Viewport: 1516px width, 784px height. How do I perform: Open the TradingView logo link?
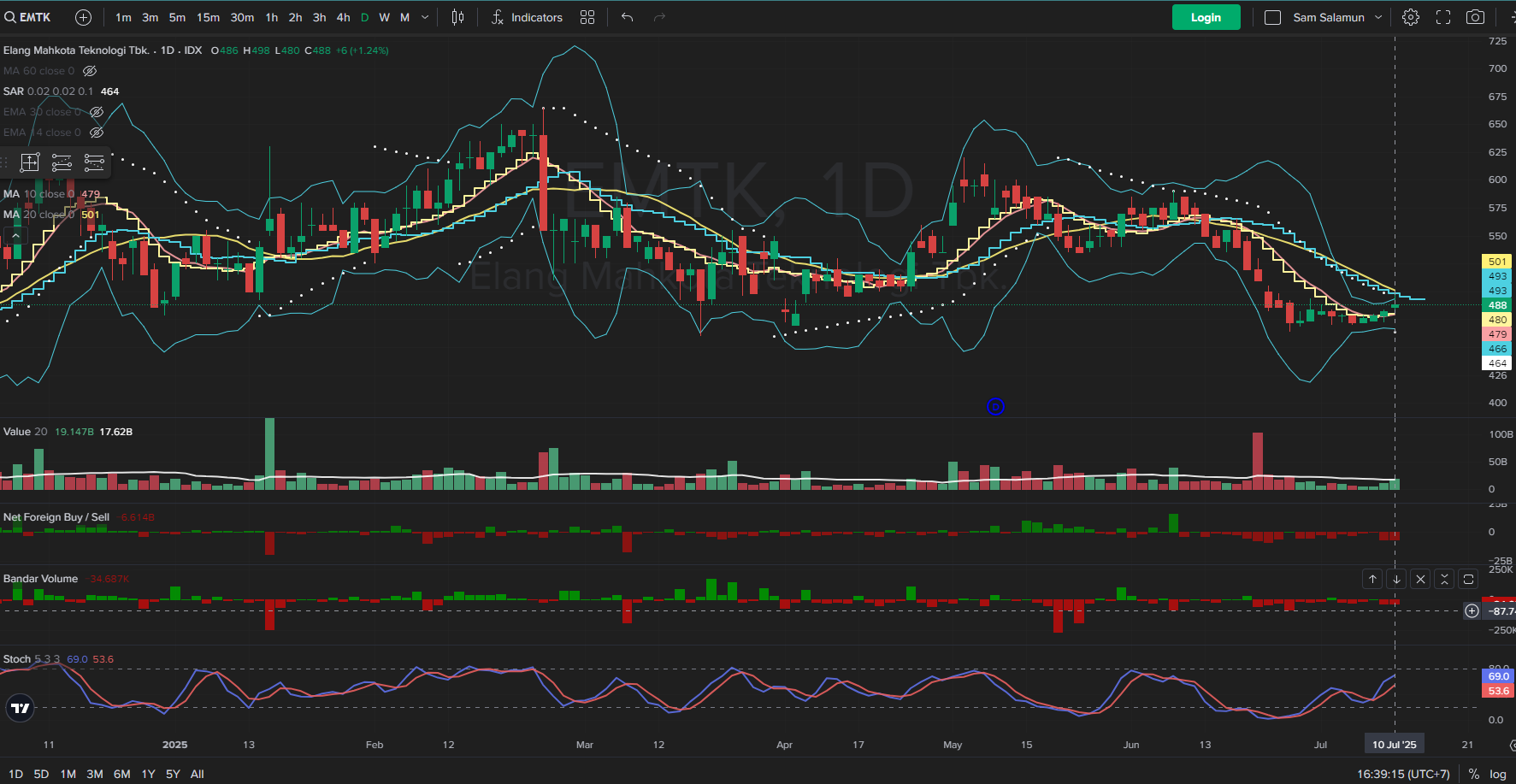pyautogui.click(x=21, y=708)
